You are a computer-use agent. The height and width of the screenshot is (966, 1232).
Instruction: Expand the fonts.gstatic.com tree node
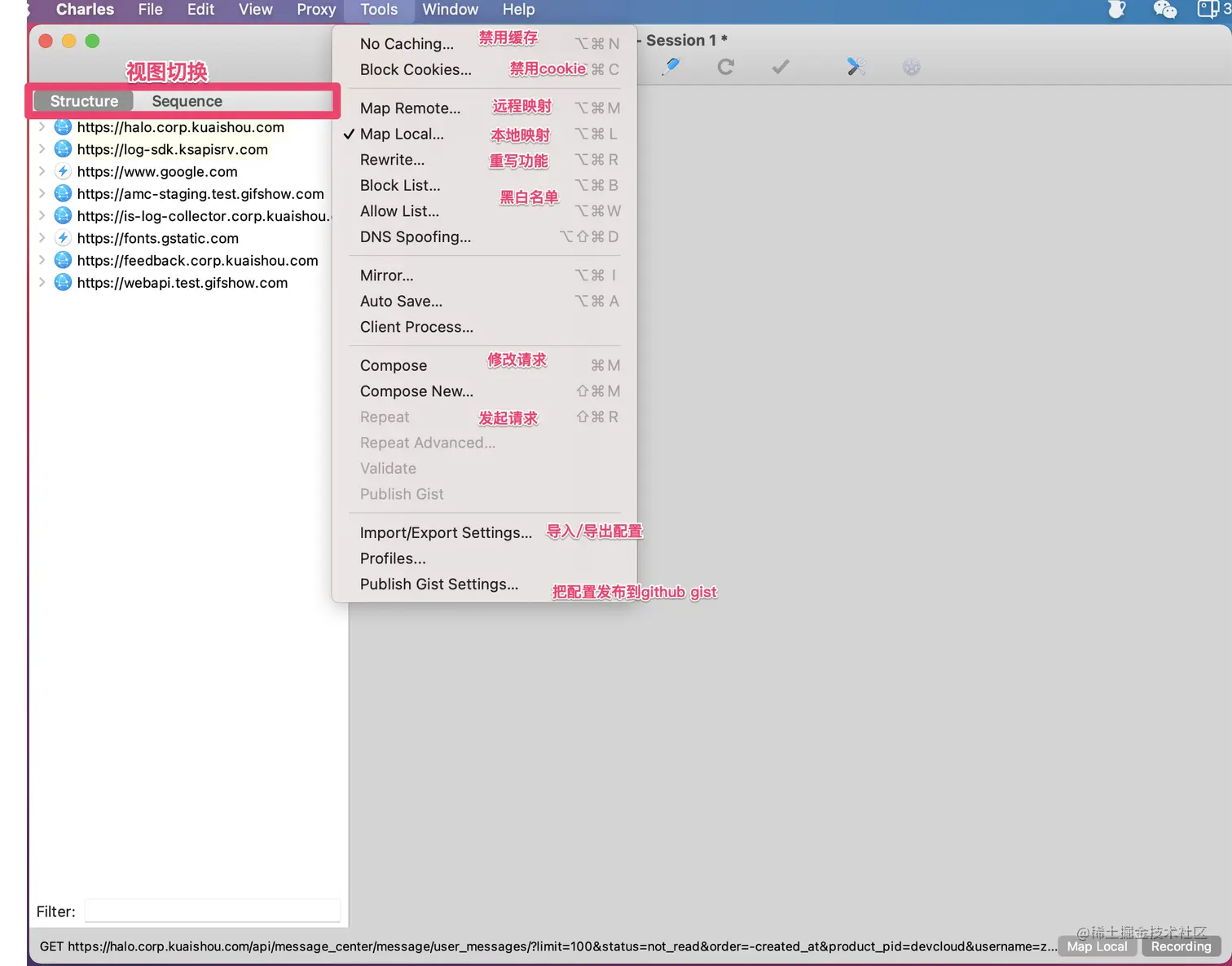(x=42, y=238)
